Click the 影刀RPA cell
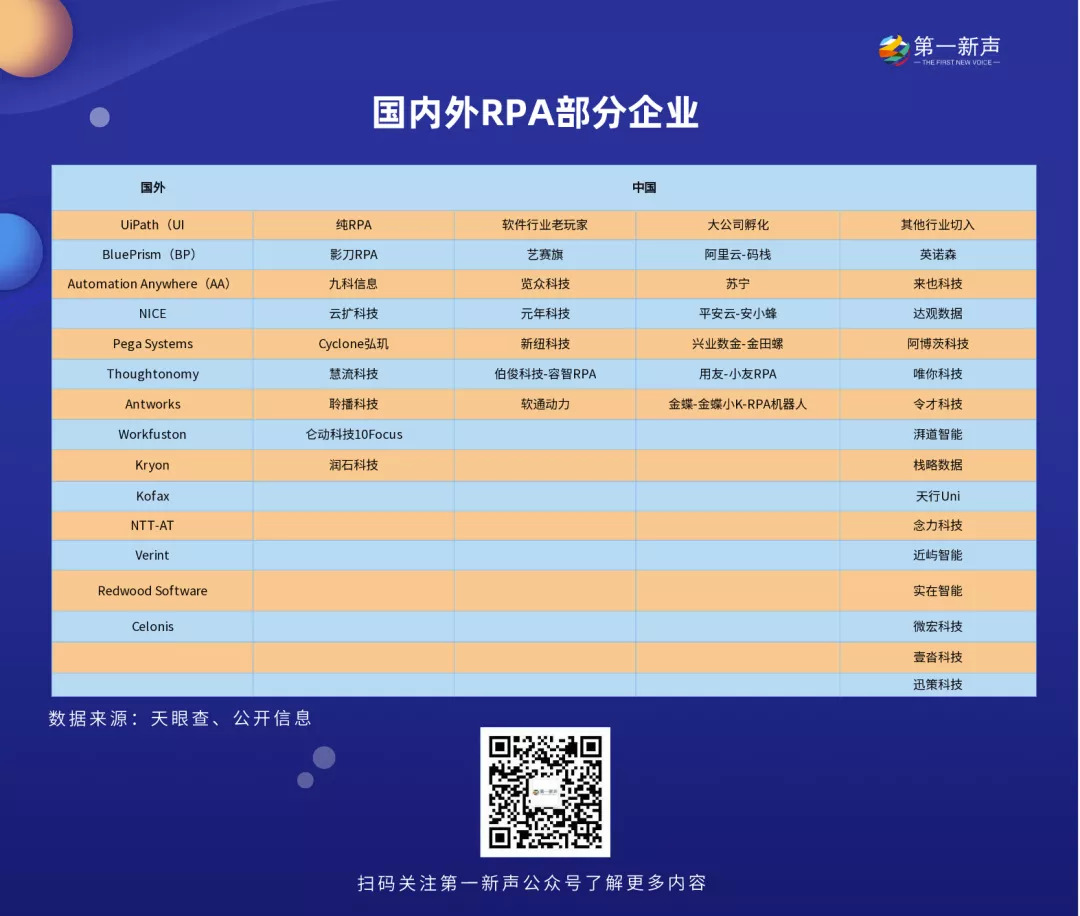Screen dimensions: 1080x916 point(353,254)
